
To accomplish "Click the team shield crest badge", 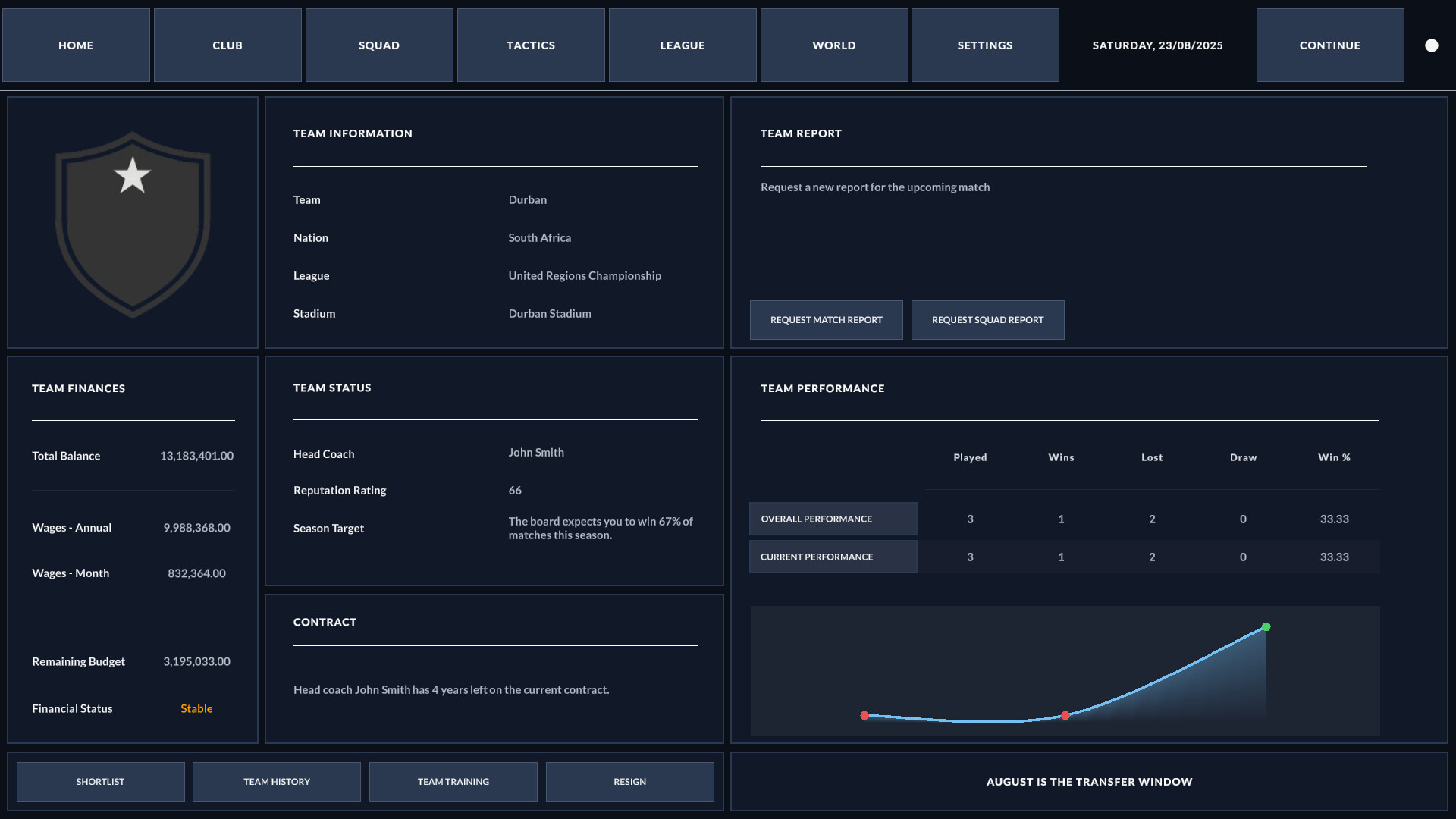I will [x=133, y=224].
